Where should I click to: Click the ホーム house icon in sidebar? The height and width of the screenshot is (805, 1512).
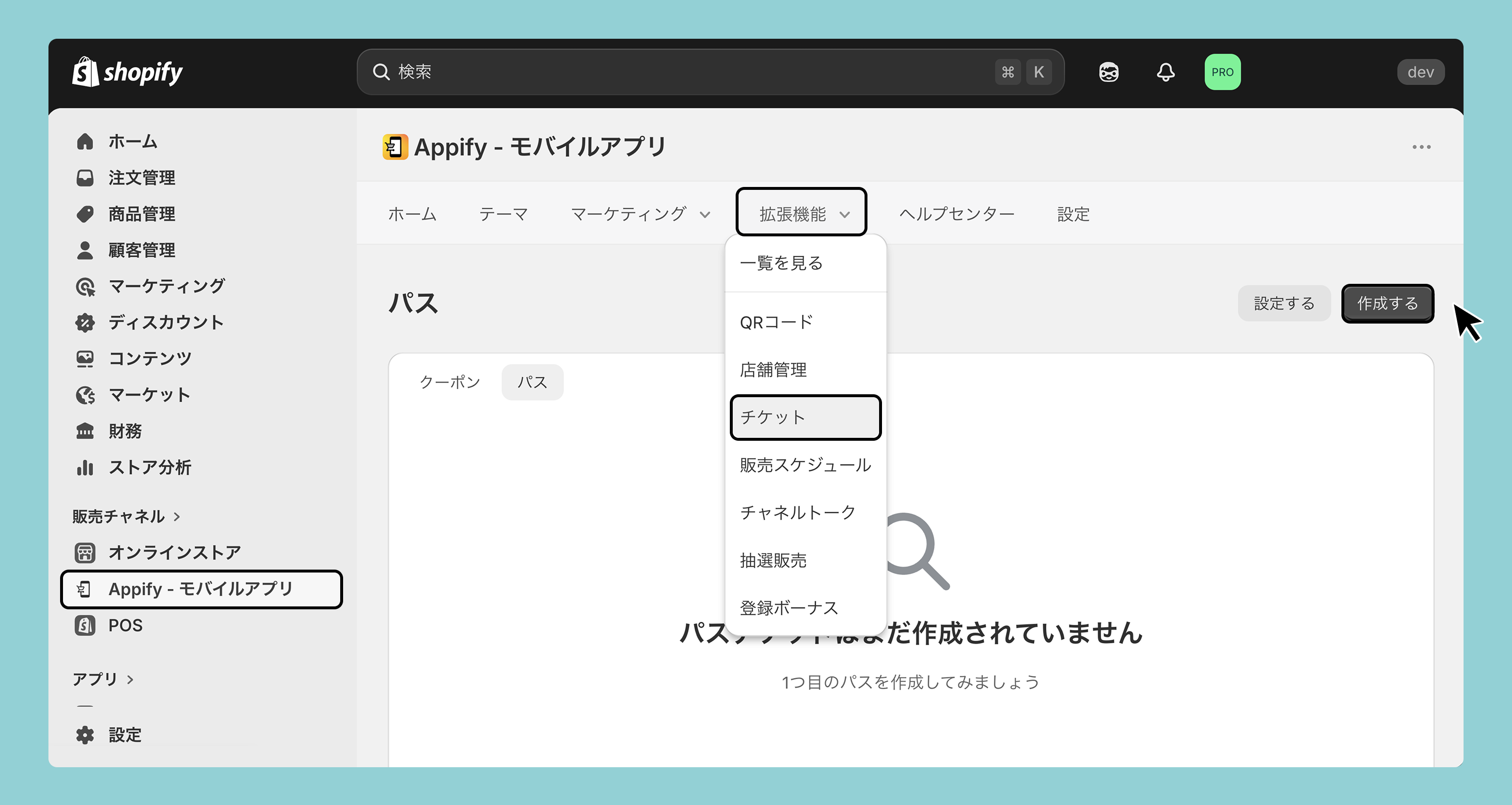pyautogui.click(x=85, y=141)
